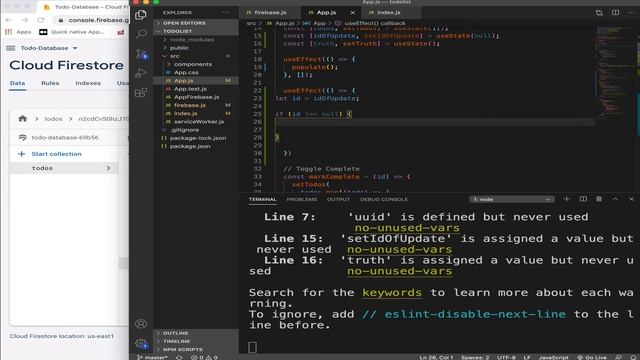Viewport: 640px width, 360px height.
Task: Kill terminal with trash icon
Action: tap(599, 199)
